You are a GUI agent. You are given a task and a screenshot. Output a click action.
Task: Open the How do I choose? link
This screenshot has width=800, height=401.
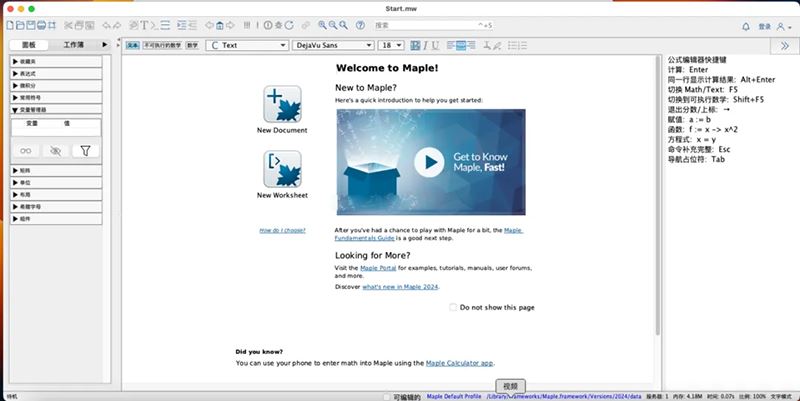(282, 231)
